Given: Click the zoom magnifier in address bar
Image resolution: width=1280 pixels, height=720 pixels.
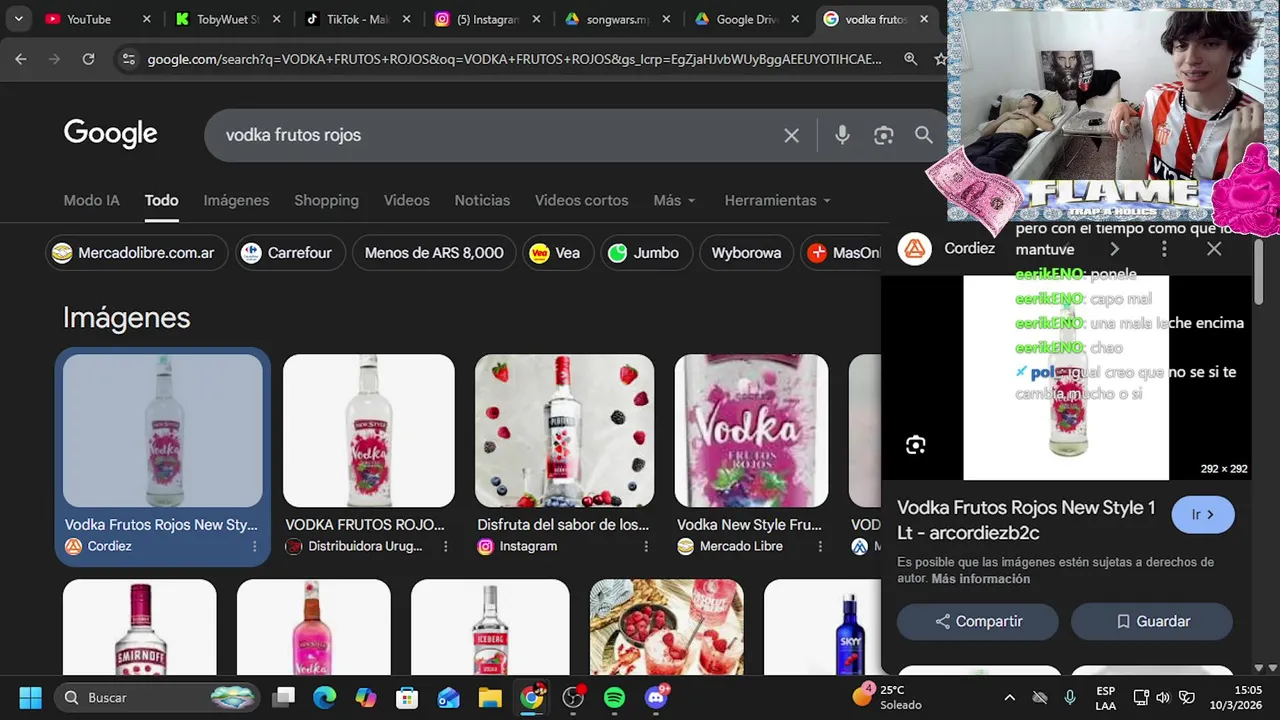Looking at the screenshot, I should click(910, 59).
